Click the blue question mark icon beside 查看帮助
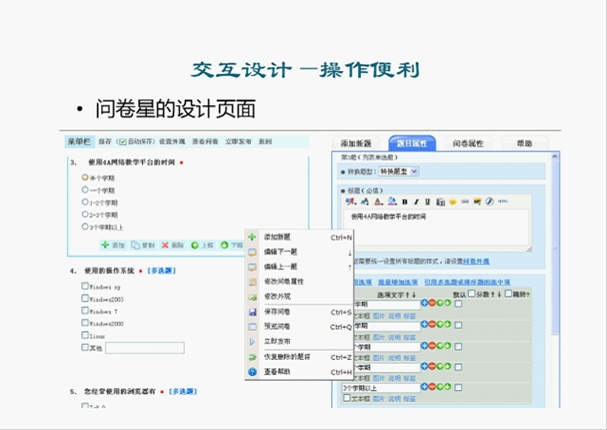Viewport: 607px width, 430px height. [x=252, y=372]
